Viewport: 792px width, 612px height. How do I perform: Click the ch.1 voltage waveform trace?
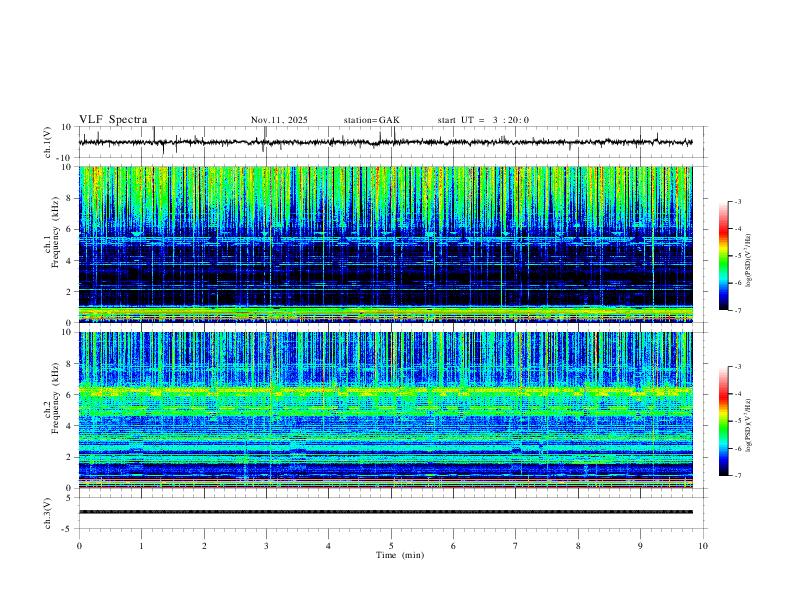[385, 142]
